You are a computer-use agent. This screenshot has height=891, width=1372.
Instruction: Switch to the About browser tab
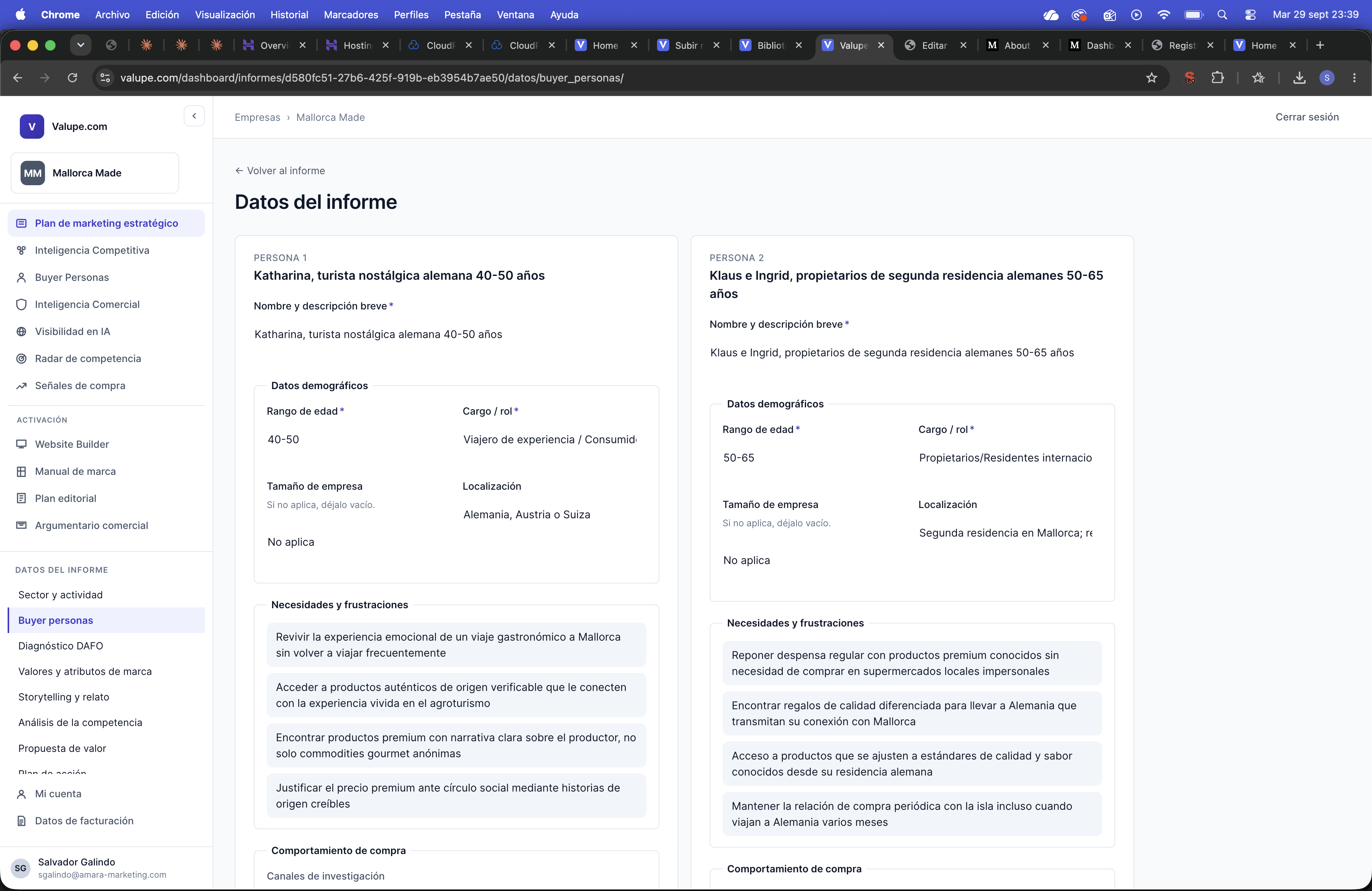(1016, 45)
